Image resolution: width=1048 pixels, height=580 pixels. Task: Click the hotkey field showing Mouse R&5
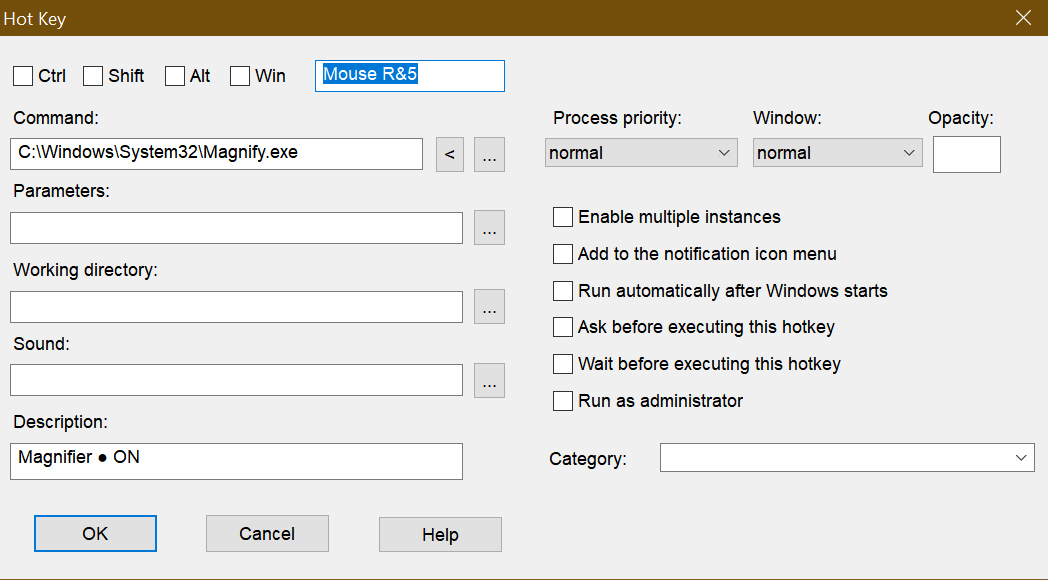(x=410, y=76)
